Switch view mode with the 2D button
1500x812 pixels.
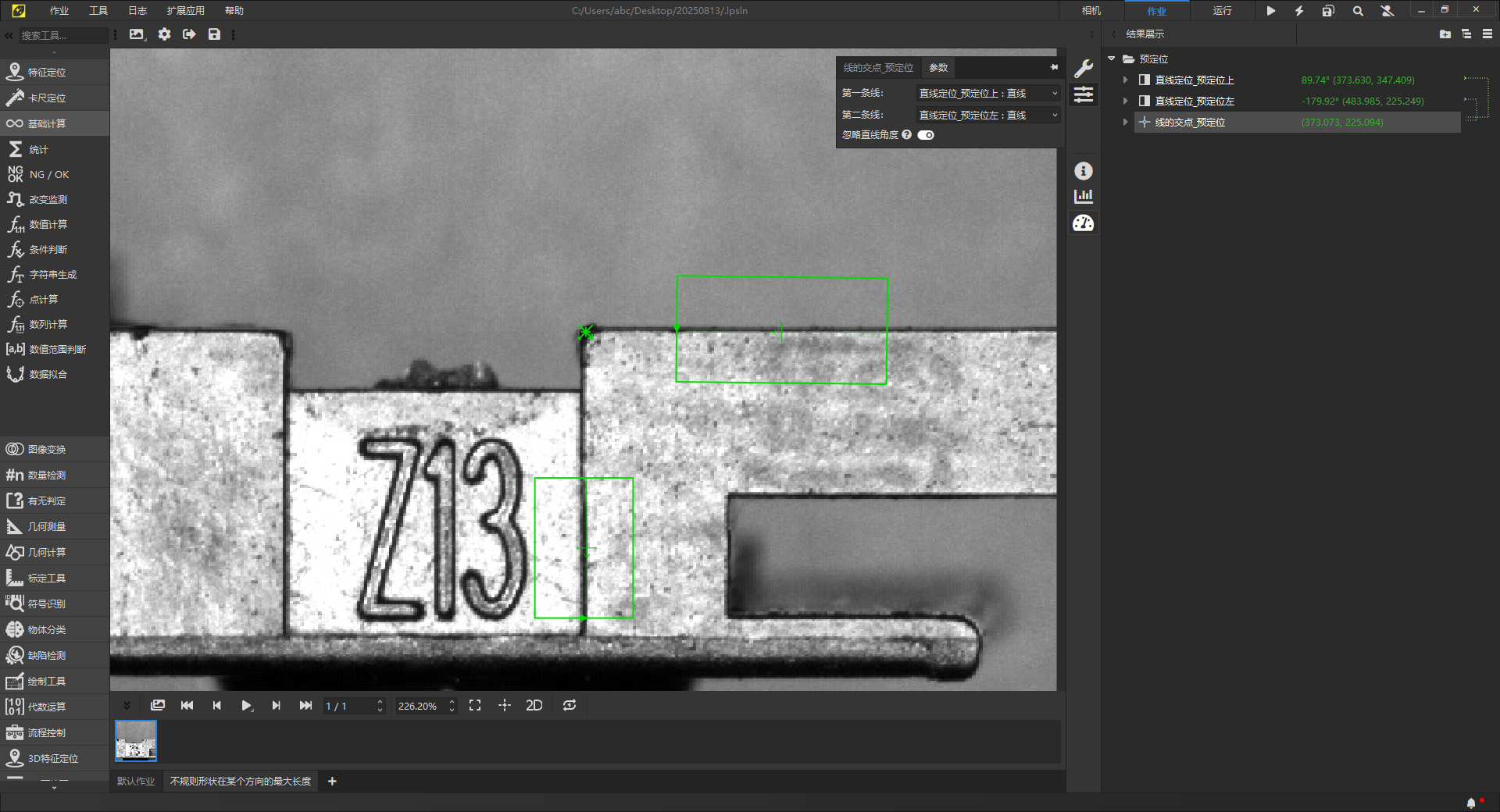(534, 706)
